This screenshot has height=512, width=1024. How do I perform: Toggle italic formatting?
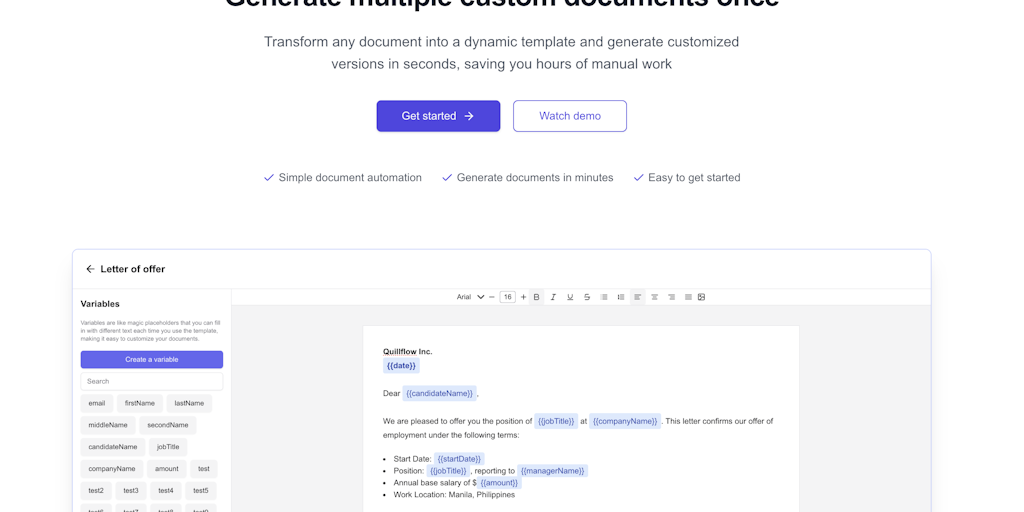[553, 297]
